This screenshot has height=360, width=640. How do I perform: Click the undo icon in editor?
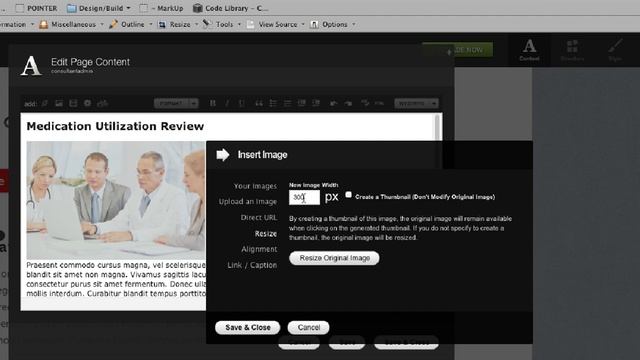[x=333, y=103]
